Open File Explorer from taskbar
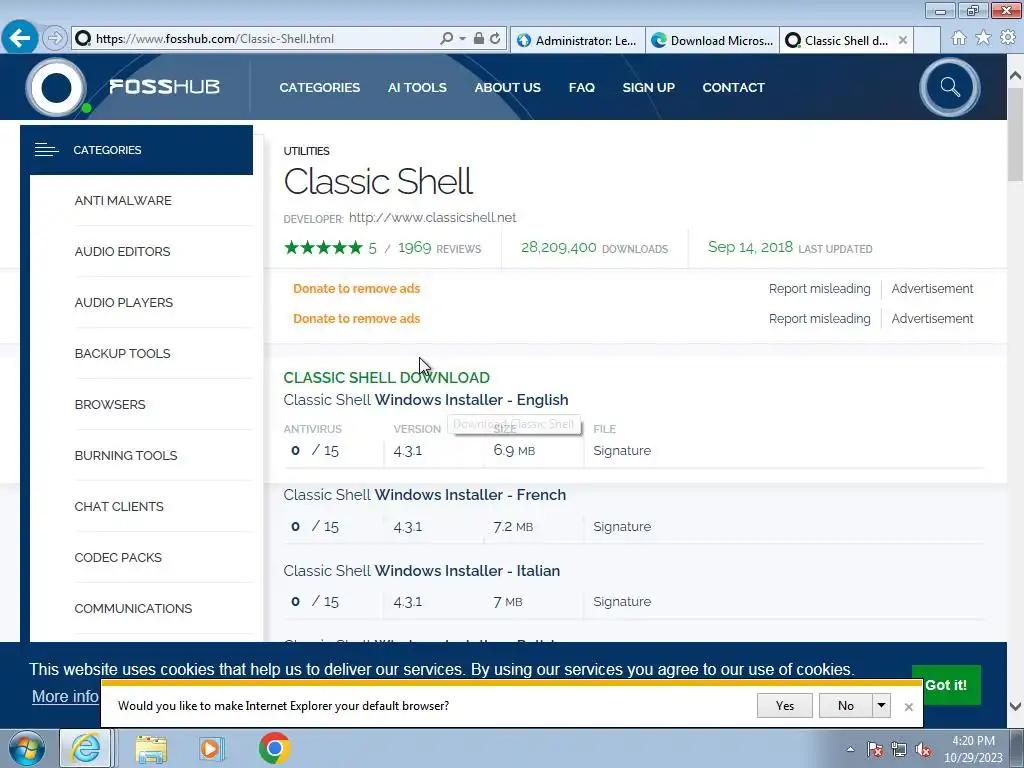The height and width of the screenshot is (768, 1024). [x=151, y=748]
